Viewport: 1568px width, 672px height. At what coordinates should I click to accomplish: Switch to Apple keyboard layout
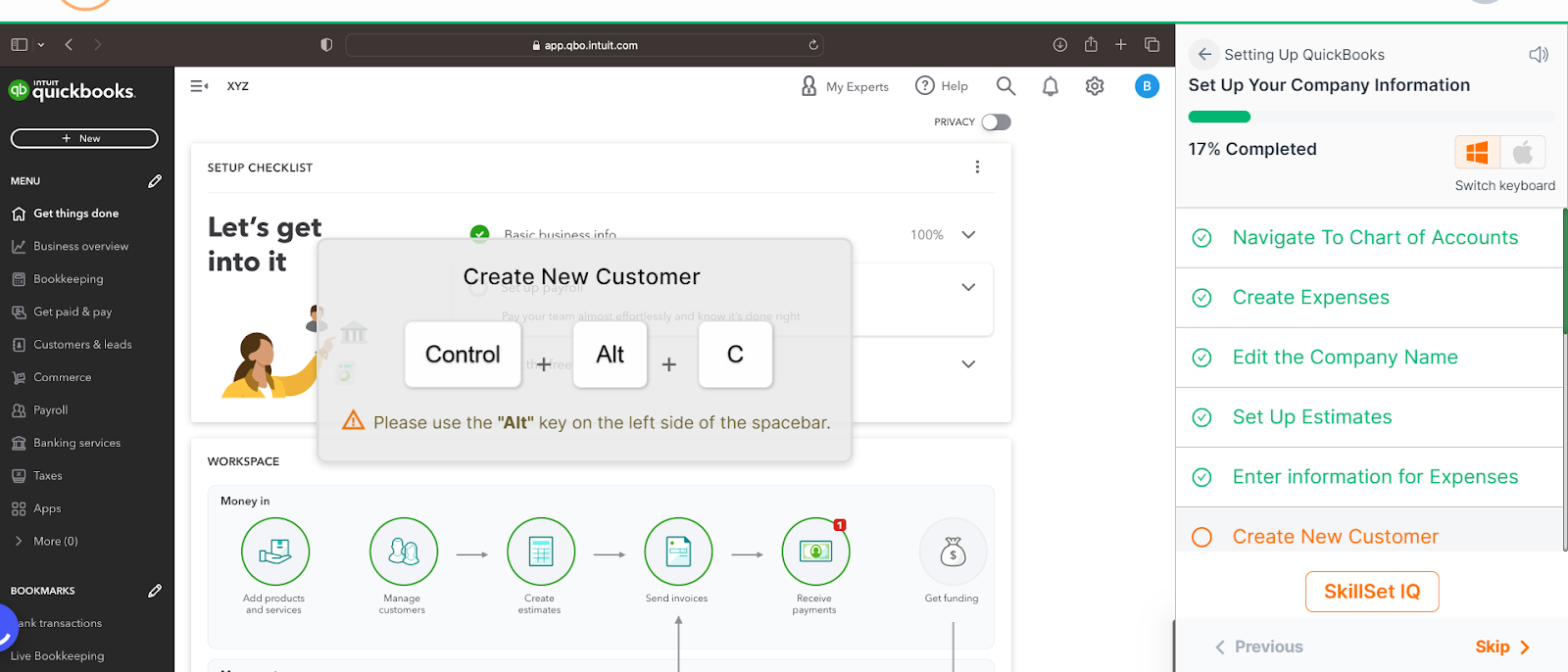point(1523,153)
